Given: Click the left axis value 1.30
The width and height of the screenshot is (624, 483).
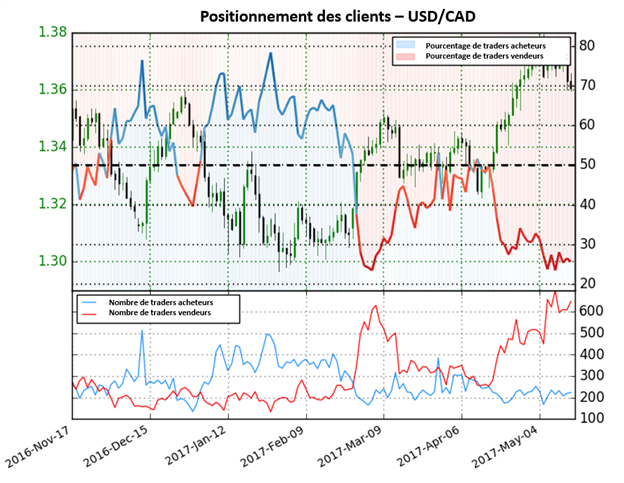Looking at the screenshot, I should [53, 261].
